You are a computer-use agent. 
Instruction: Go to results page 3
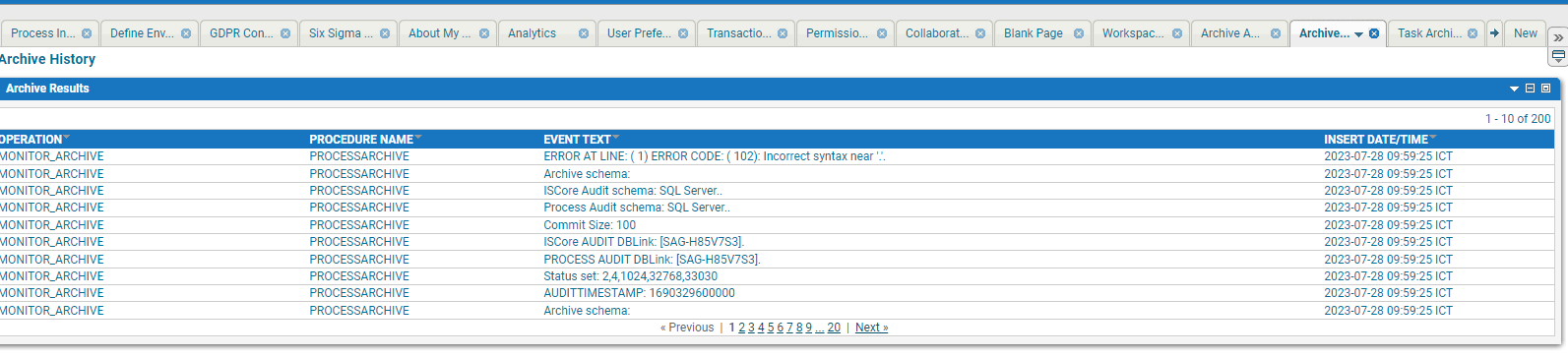751,328
